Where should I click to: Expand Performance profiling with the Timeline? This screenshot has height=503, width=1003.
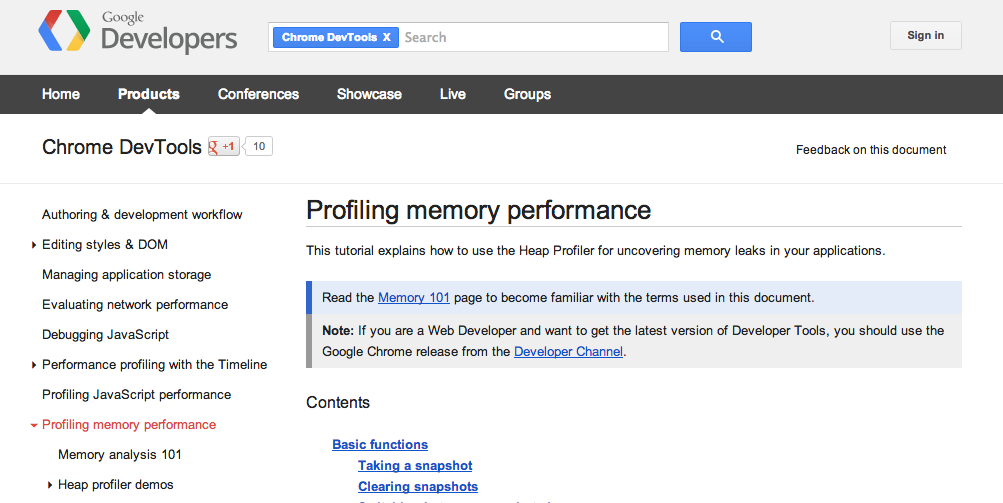[x=34, y=365]
